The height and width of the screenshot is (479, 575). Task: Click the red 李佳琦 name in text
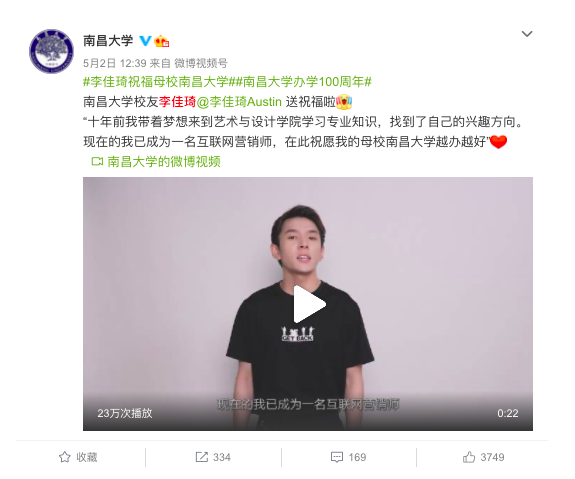click(x=177, y=102)
